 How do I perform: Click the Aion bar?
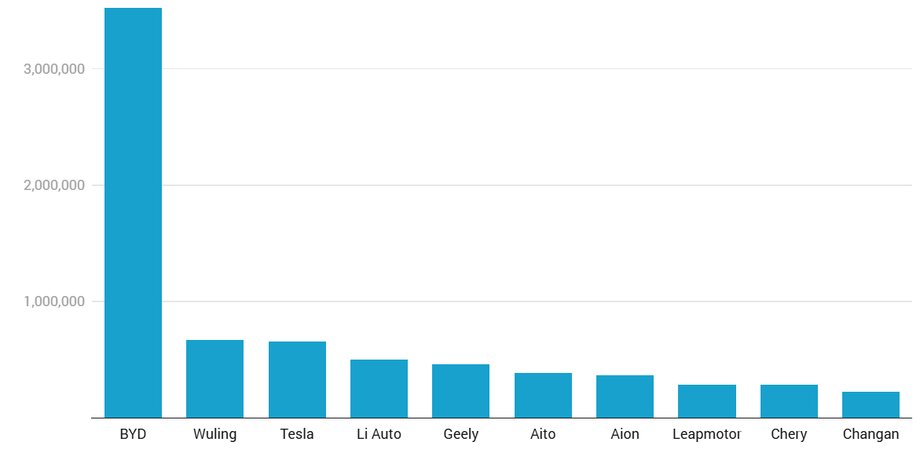(x=625, y=396)
